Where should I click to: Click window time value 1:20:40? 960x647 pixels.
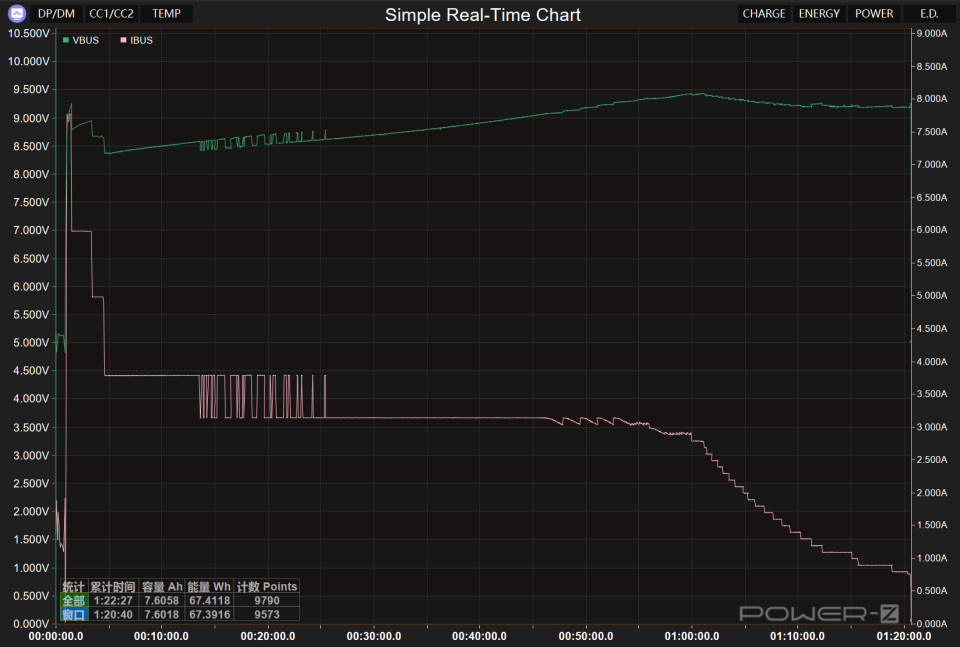113,614
